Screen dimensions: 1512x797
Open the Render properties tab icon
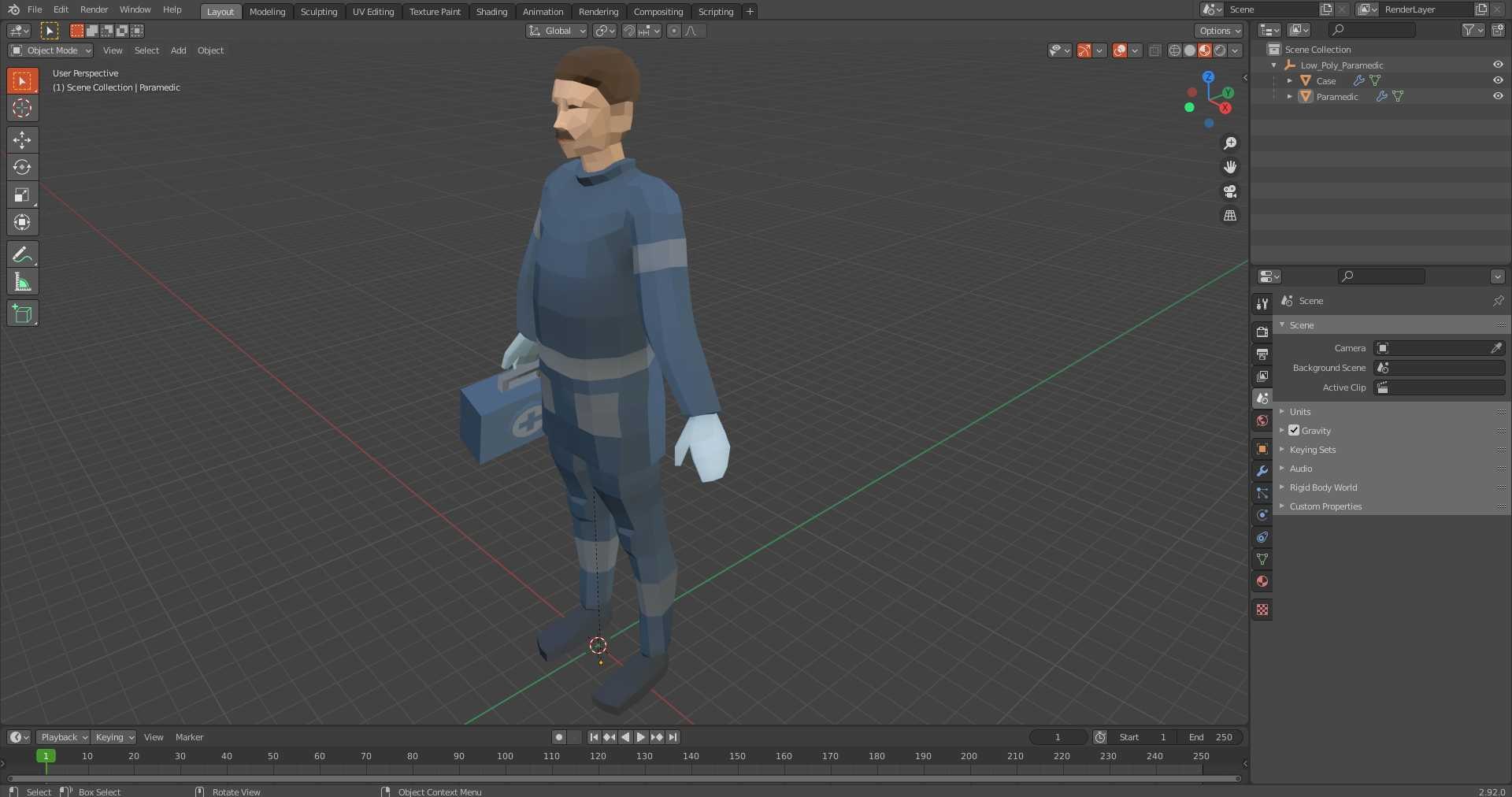tap(1262, 332)
